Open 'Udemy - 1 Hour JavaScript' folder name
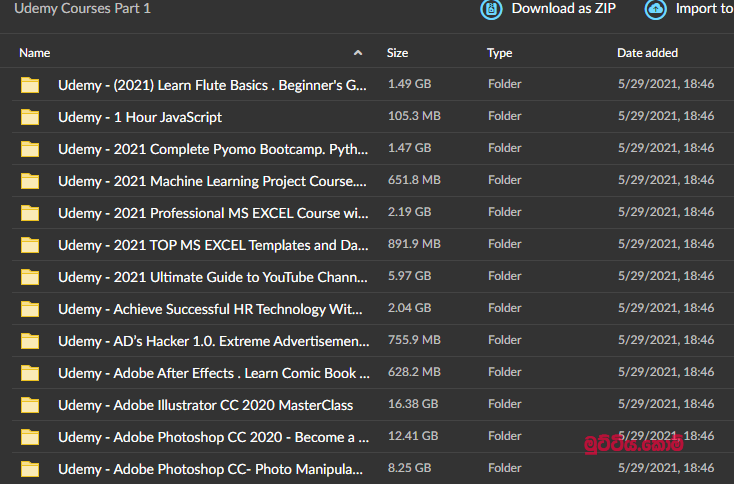Viewport: 734px width, 484px height. coord(140,117)
